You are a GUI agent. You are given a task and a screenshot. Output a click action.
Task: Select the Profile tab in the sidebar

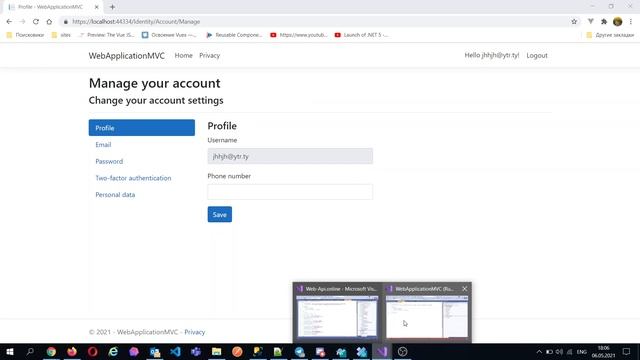click(142, 128)
